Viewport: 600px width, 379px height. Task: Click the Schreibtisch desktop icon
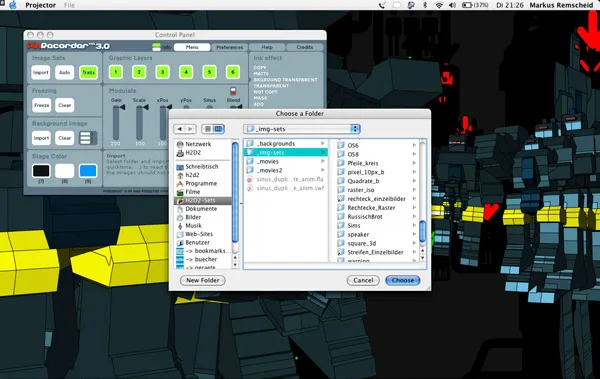[x=180, y=167]
